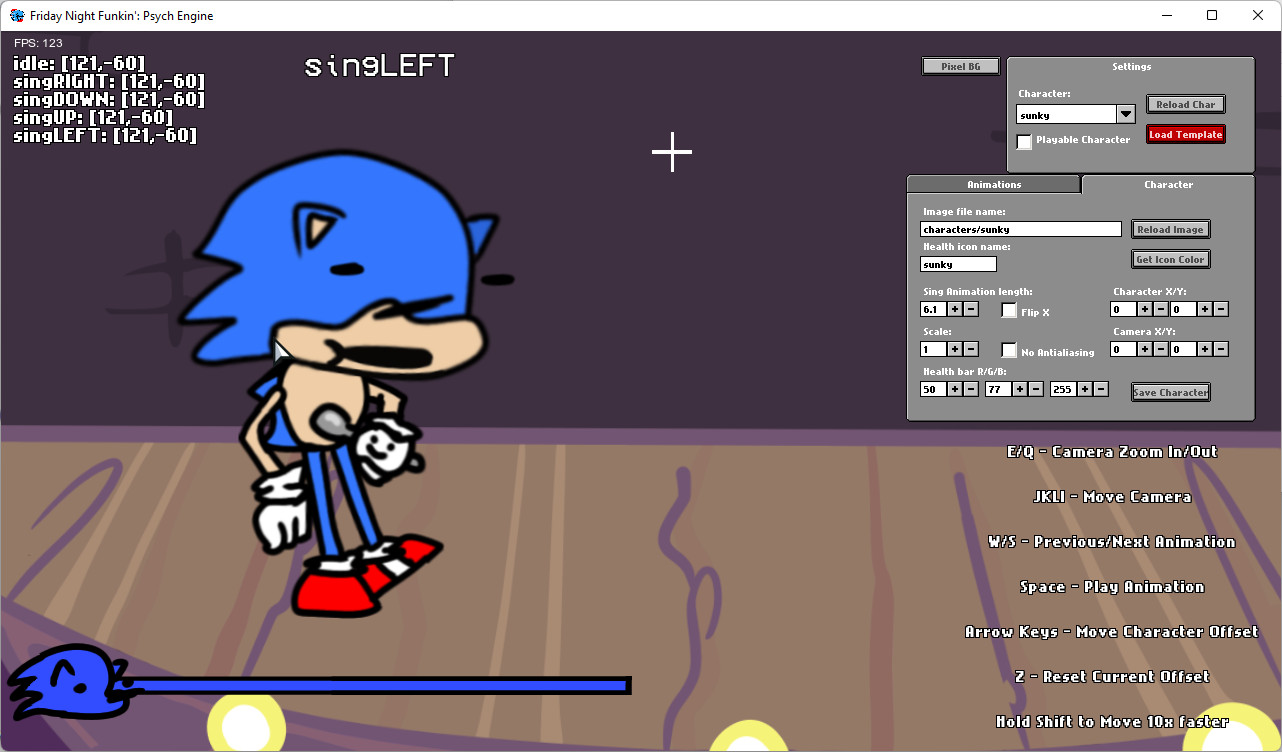Close the Psych Engine window

(1258, 15)
